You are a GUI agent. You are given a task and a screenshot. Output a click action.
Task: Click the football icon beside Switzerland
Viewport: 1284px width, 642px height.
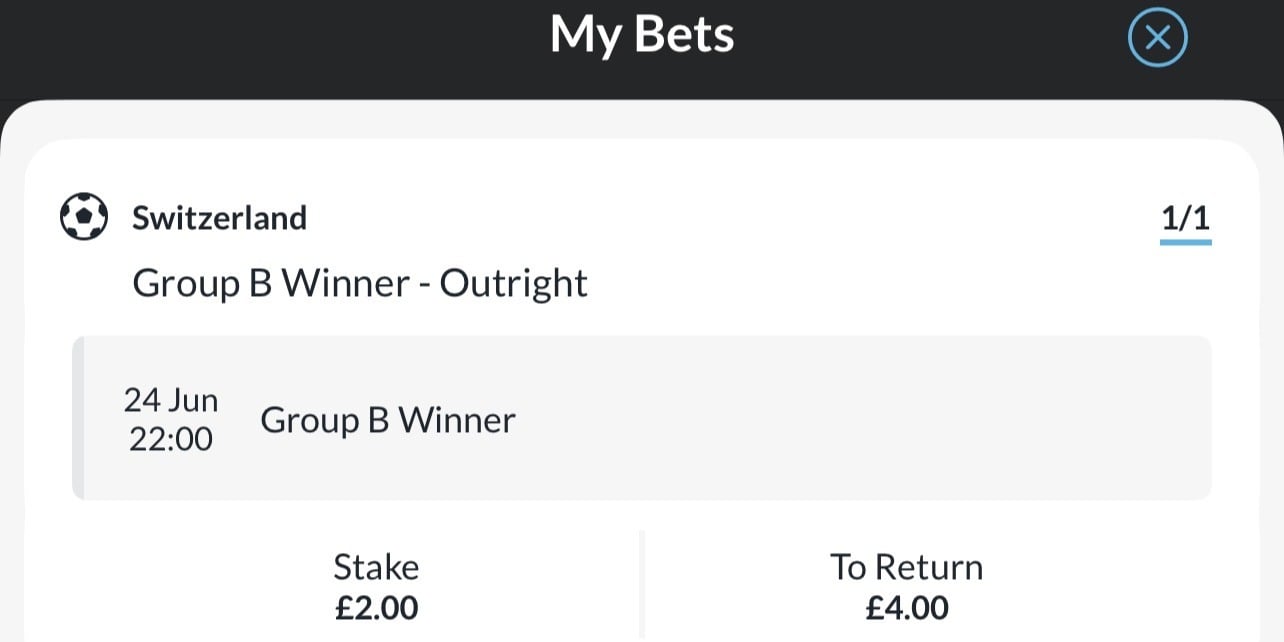(84, 218)
